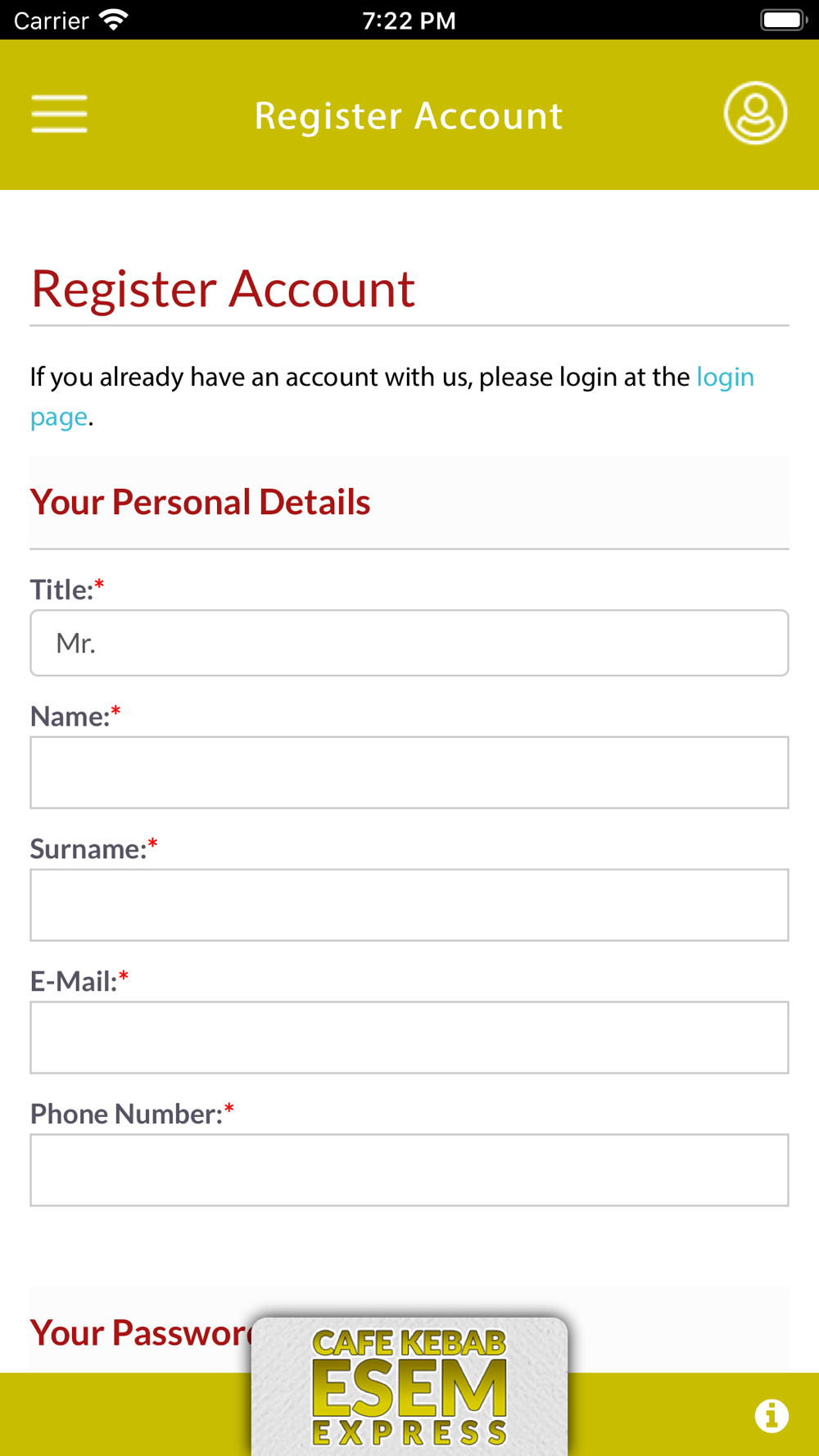This screenshot has height=1456, width=819.
Task: Open the hamburger navigation menu
Action: (59, 114)
